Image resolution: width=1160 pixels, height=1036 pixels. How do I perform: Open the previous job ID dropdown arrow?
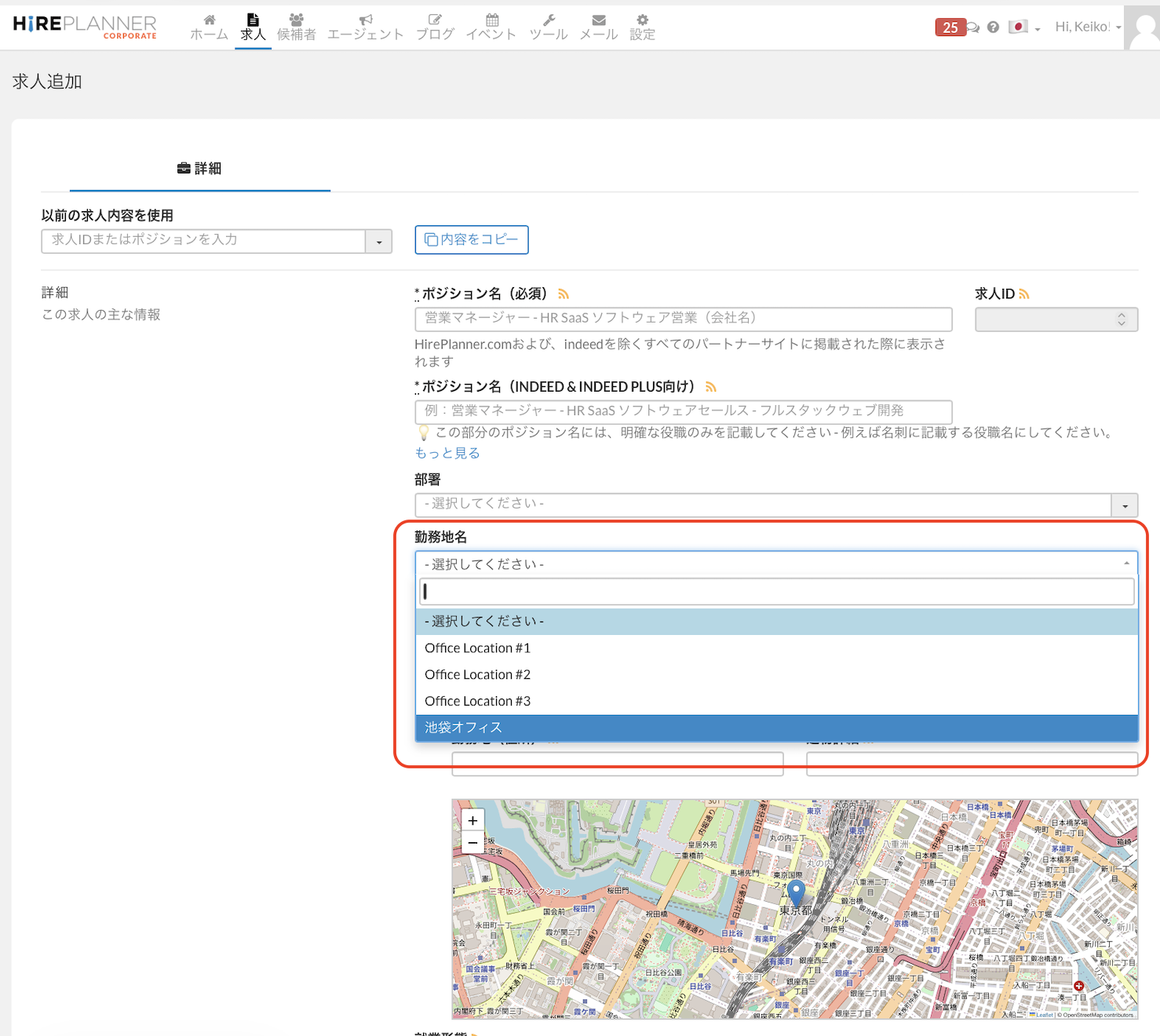pos(378,242)
